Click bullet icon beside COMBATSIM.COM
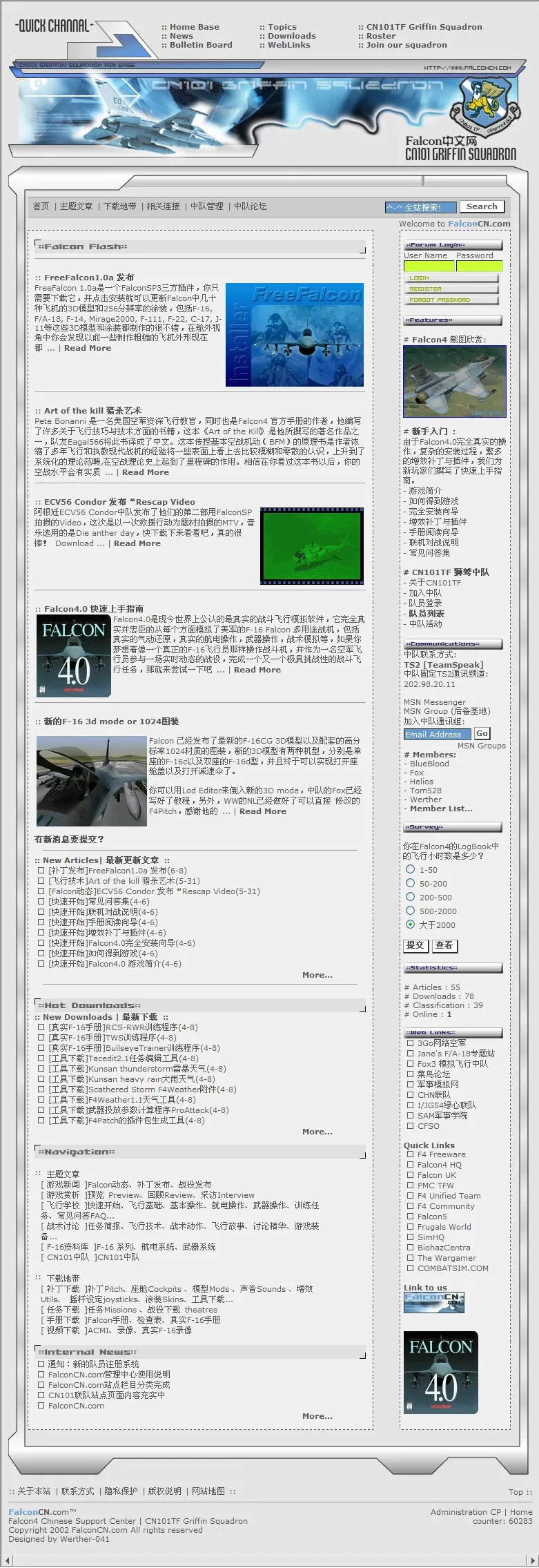Image resolution: width=539 pixels, height=1568 pixels. tap(410, 1268)
